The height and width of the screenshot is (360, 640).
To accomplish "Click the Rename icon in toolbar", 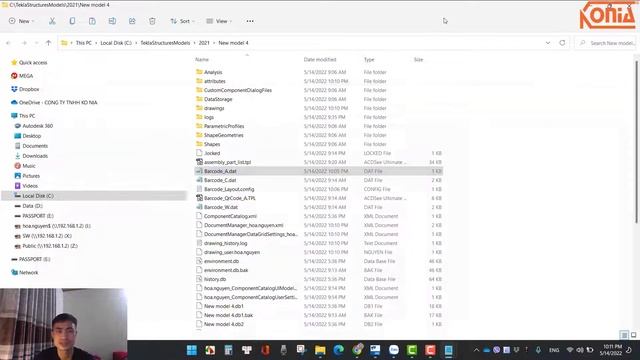I will click(112, 21).
